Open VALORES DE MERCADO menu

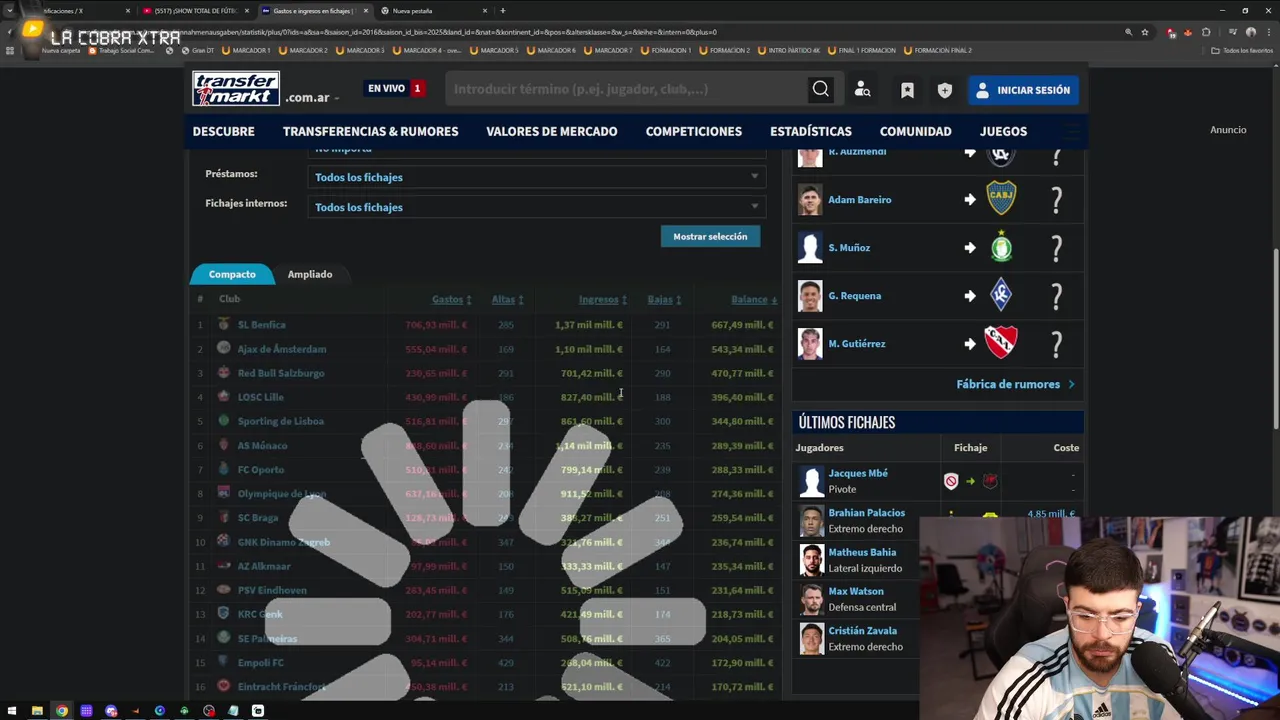[551, 131]
